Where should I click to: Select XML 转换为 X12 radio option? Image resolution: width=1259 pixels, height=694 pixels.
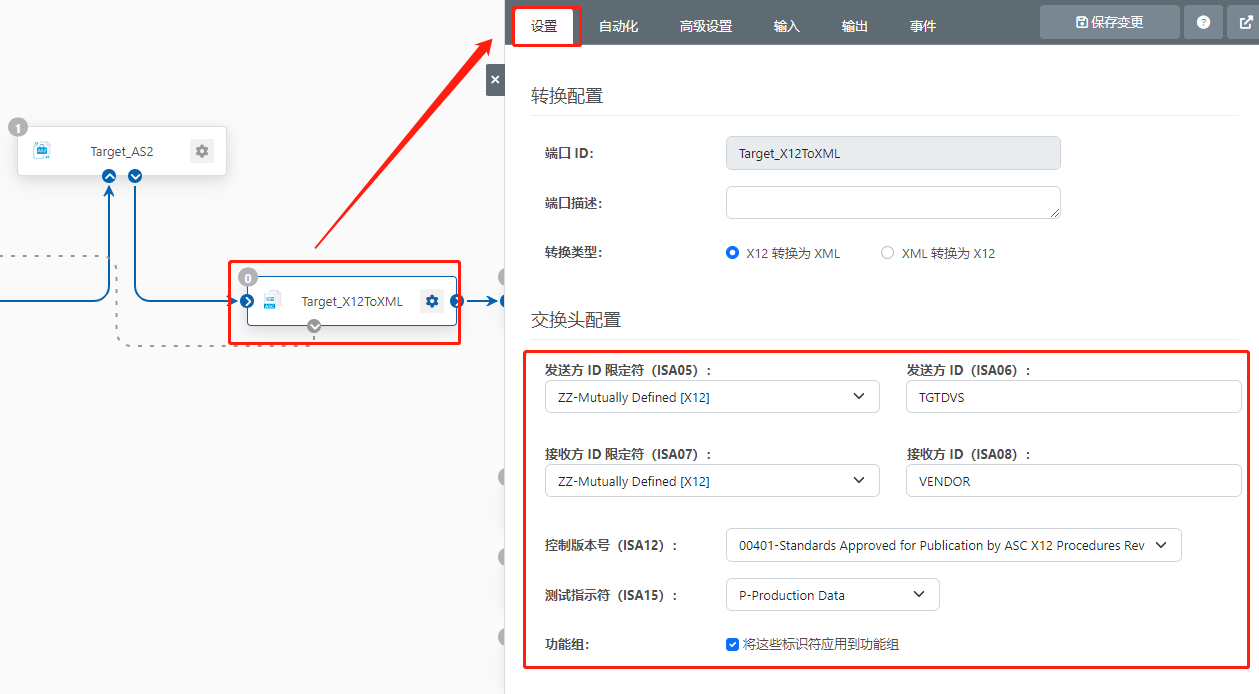[x=887, y=253]
